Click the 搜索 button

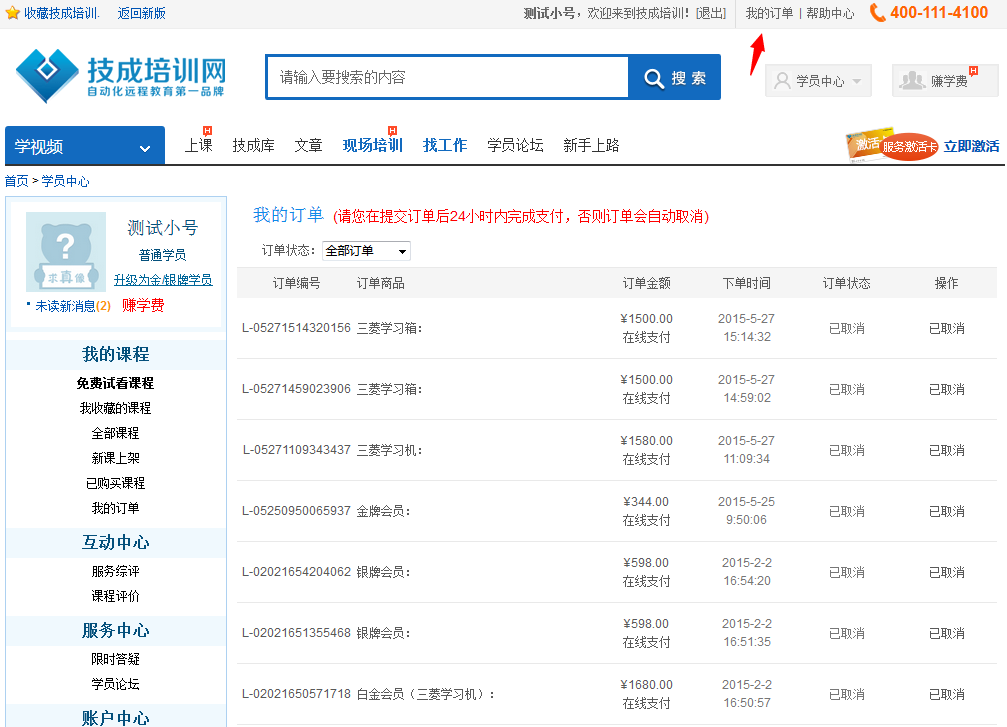coord(674,78)
